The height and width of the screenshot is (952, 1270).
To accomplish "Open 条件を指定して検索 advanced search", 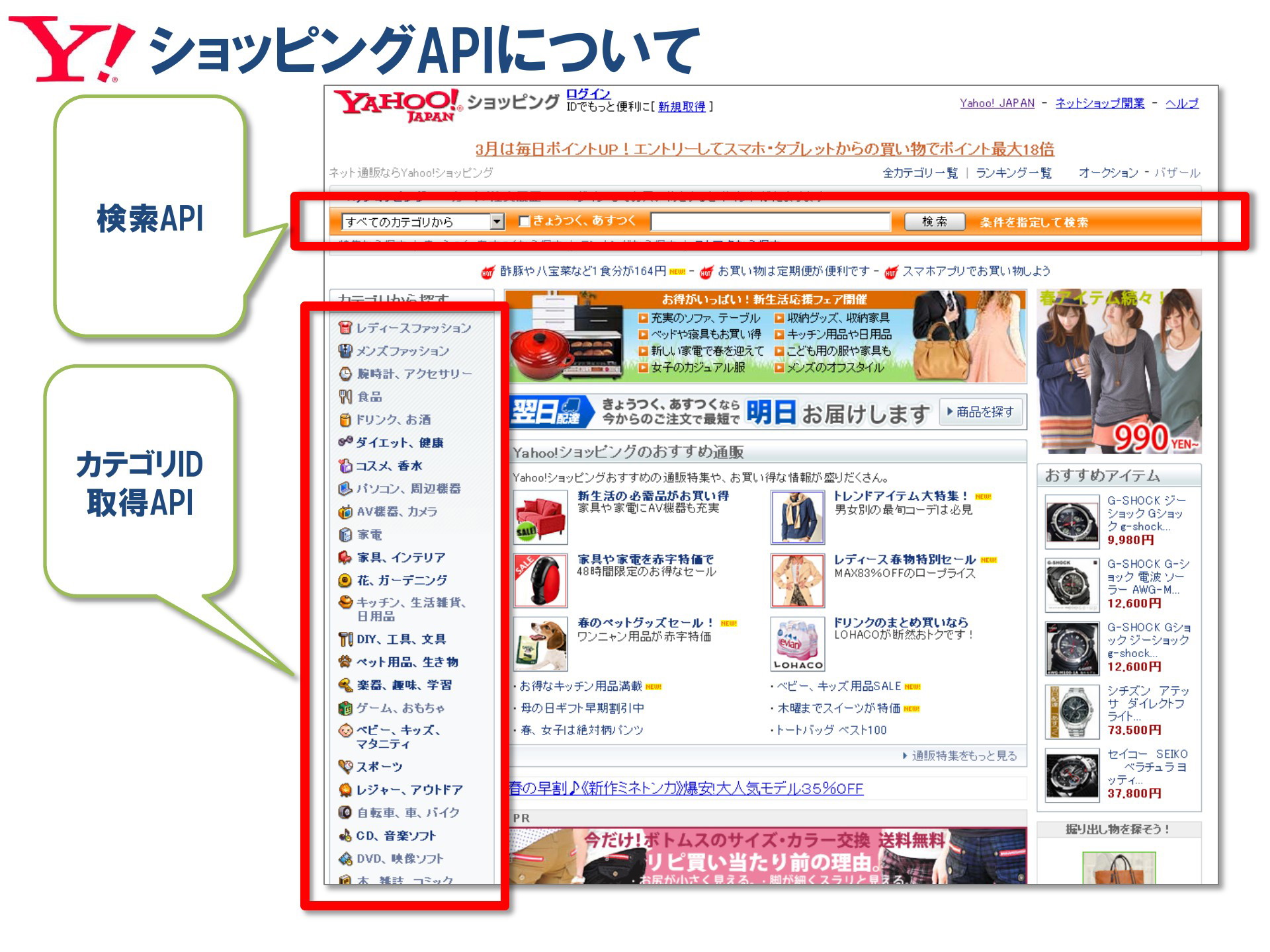I will click(x=1034, y=223).
